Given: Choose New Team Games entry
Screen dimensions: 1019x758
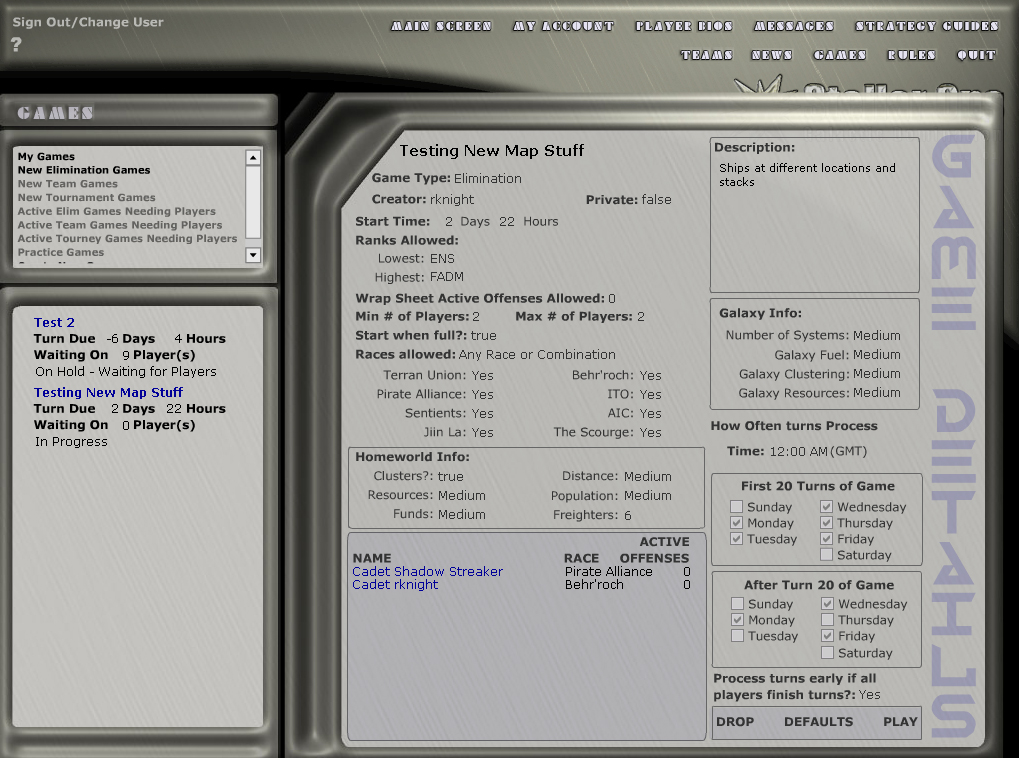Looking at the screenshot, I should (x=68, y=184).
